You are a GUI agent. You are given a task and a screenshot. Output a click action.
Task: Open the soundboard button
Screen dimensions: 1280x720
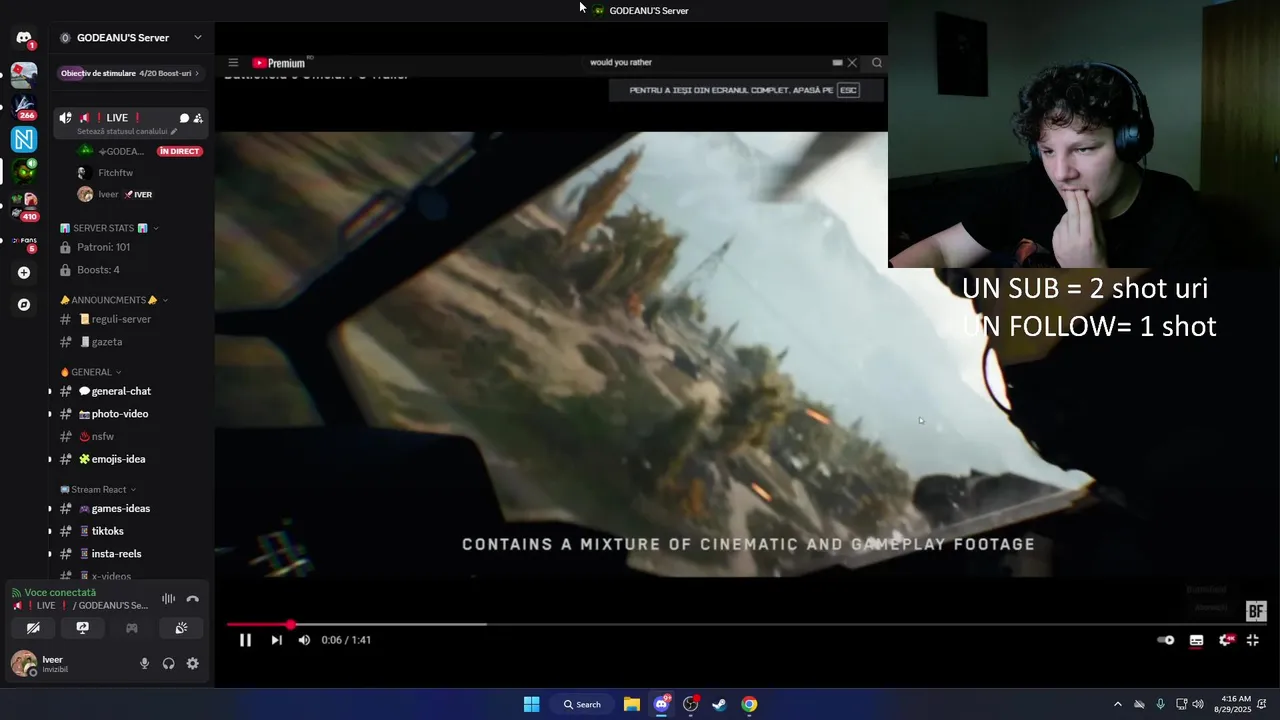pos(181,628)
